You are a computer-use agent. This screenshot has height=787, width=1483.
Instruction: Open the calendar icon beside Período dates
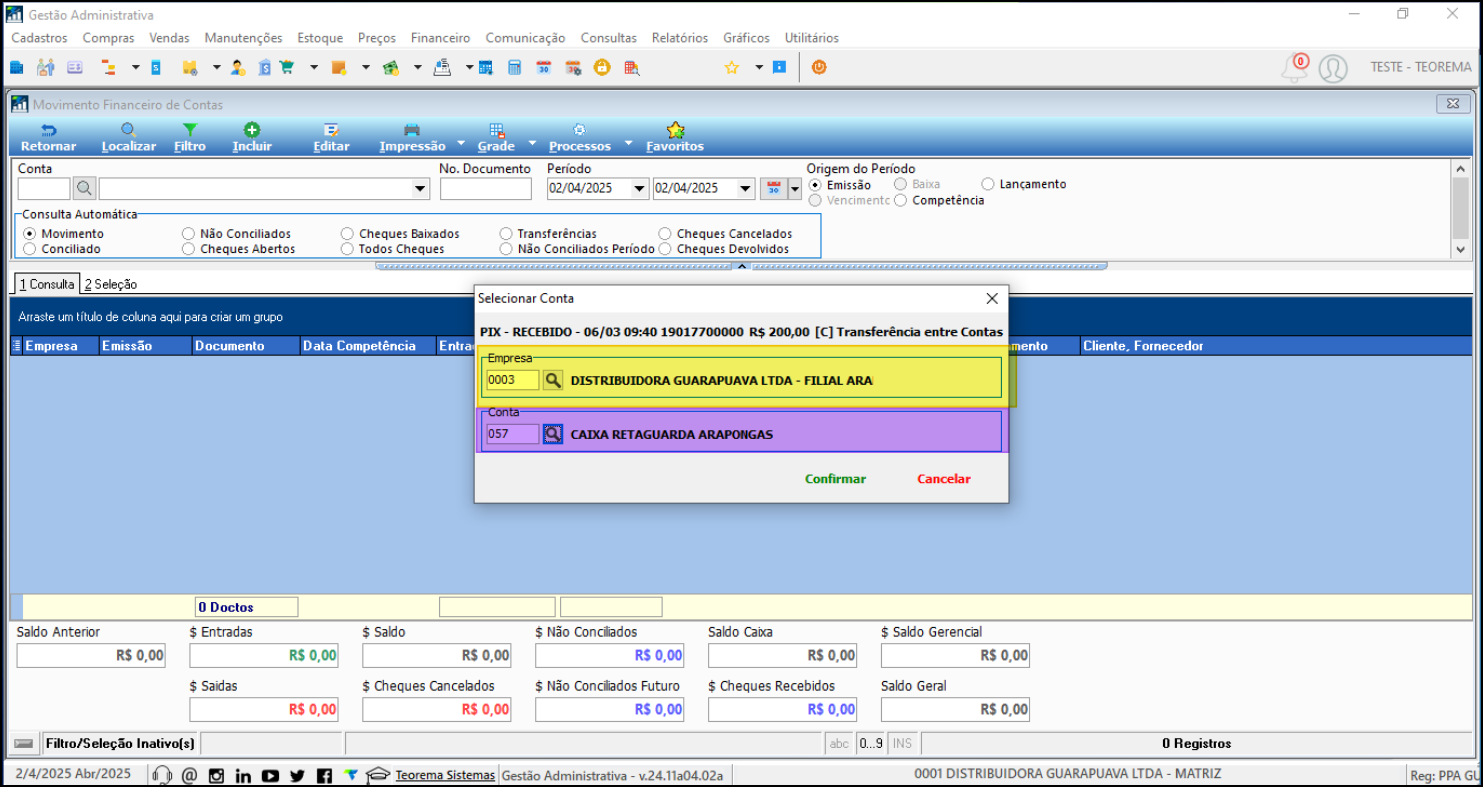[x=773, y=188]
